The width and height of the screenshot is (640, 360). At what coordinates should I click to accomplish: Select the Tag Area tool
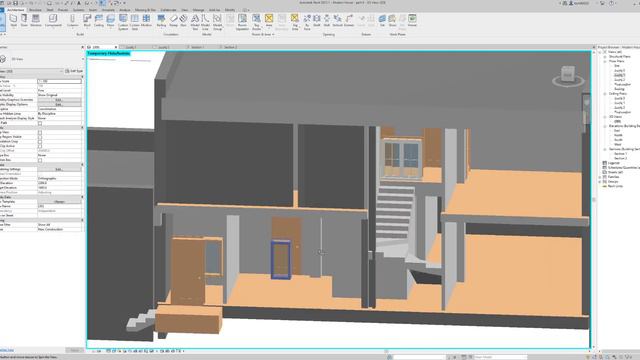[295, 22]
